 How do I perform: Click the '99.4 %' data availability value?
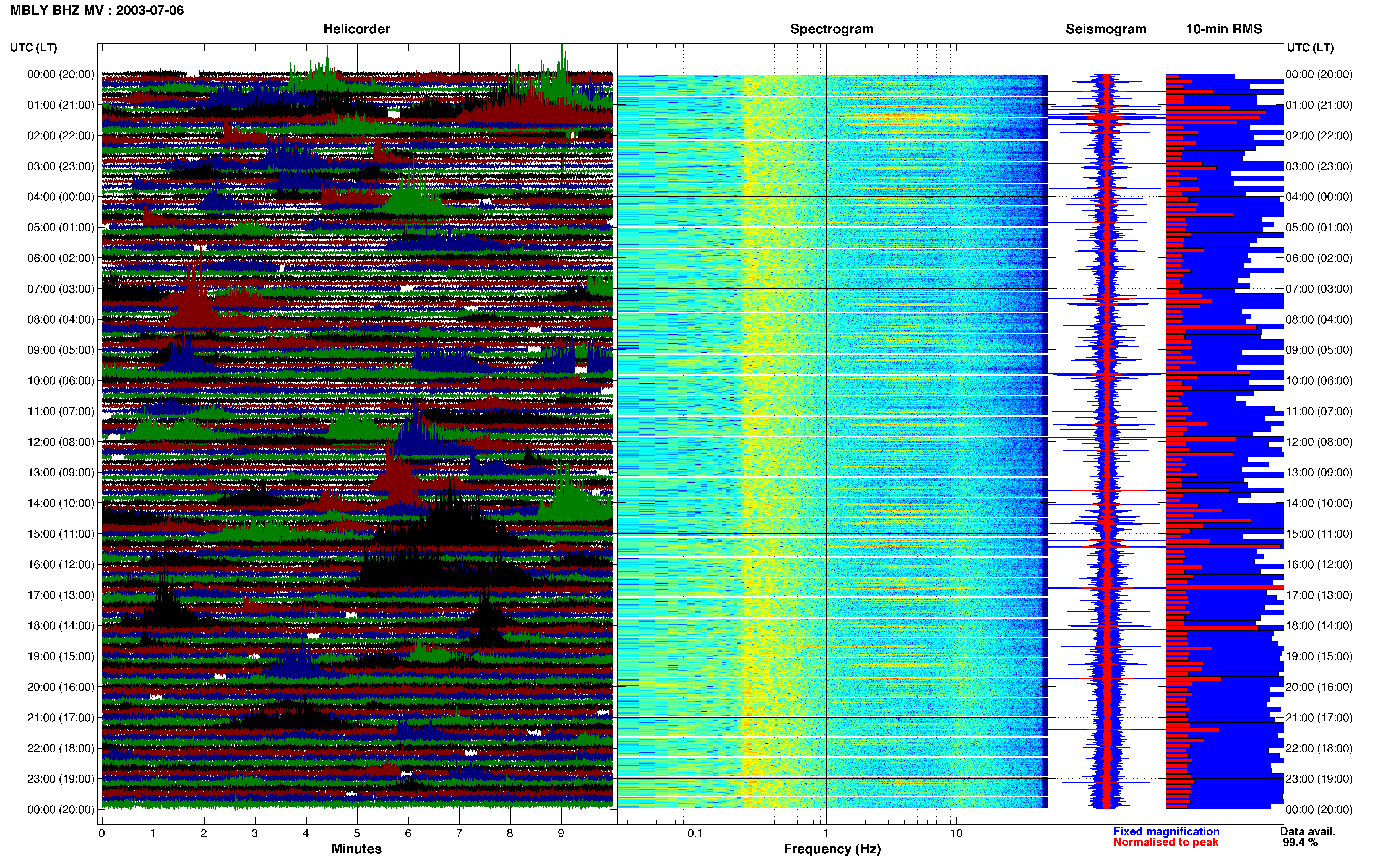click(x=1300, y=842)
